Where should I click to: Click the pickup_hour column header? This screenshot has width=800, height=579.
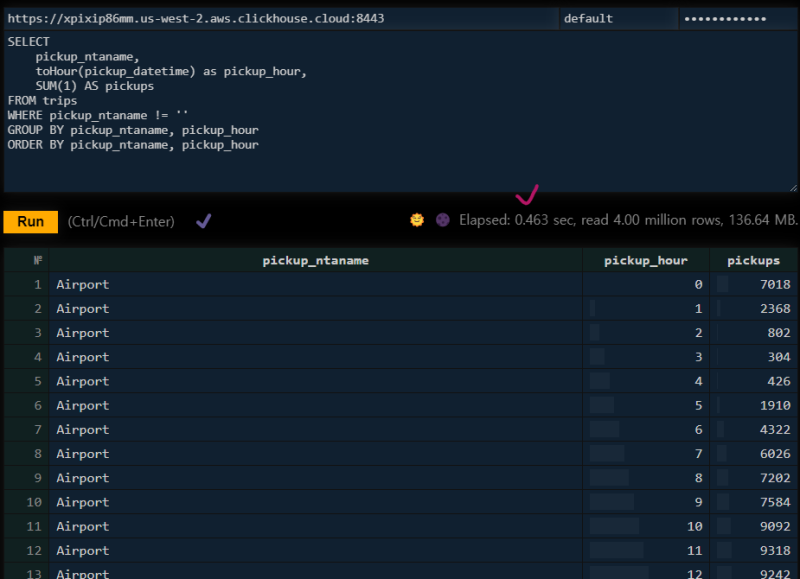click(646, 260)
